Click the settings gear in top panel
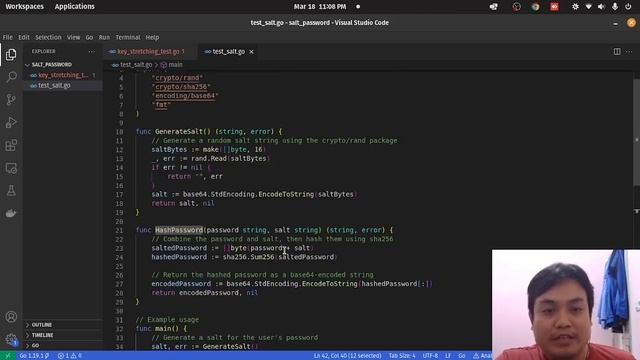The width and height of the screenshot is (640, 360). 575,7
